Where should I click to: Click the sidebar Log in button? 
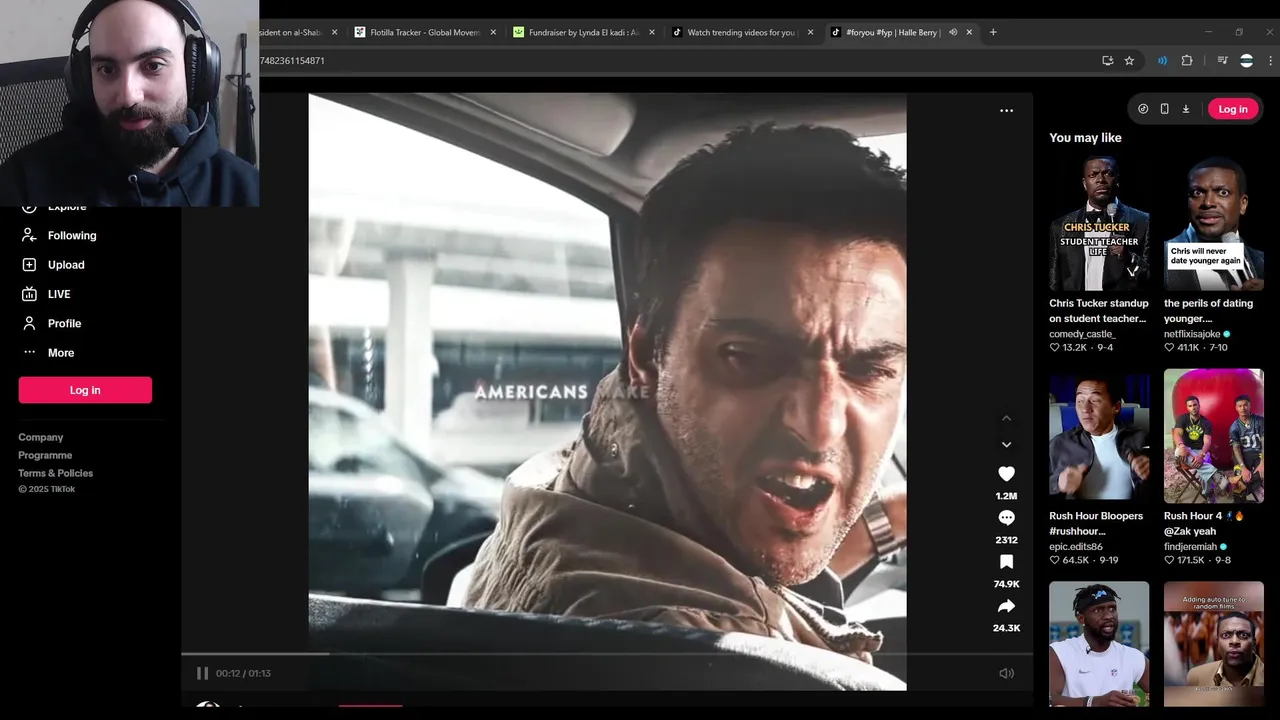[x=85, y=390]
